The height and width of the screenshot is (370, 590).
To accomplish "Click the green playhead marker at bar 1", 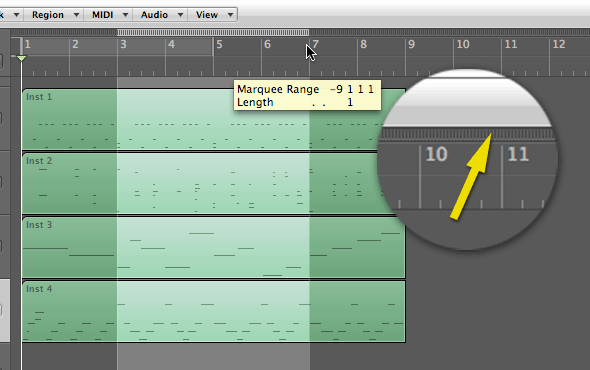I will [21, 58].
